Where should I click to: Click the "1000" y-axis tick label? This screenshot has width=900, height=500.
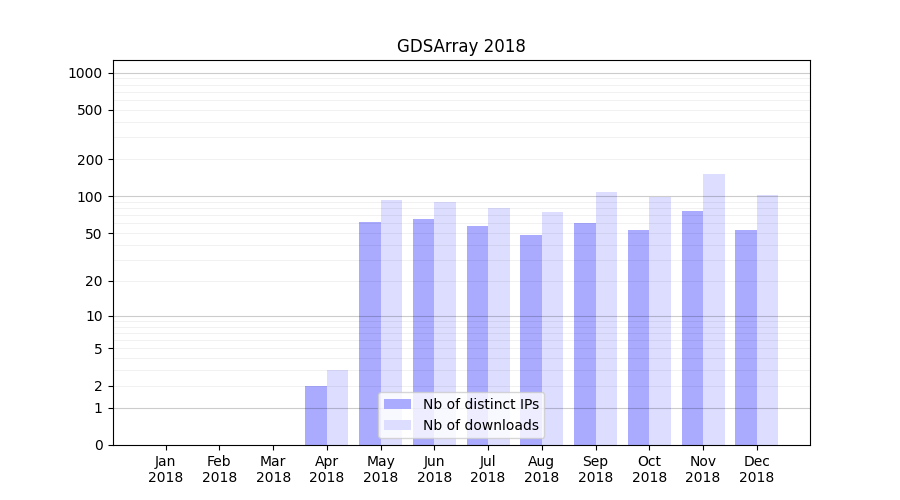click(85, 73)
